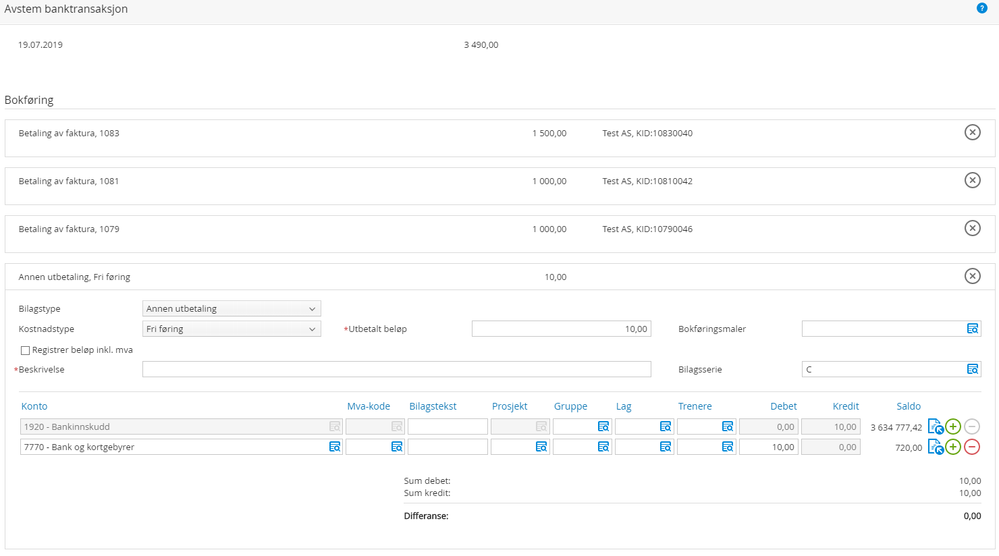Screen dimensions: 999x556
Task: Add line after the 7770 row
Action: coord(953,447)
